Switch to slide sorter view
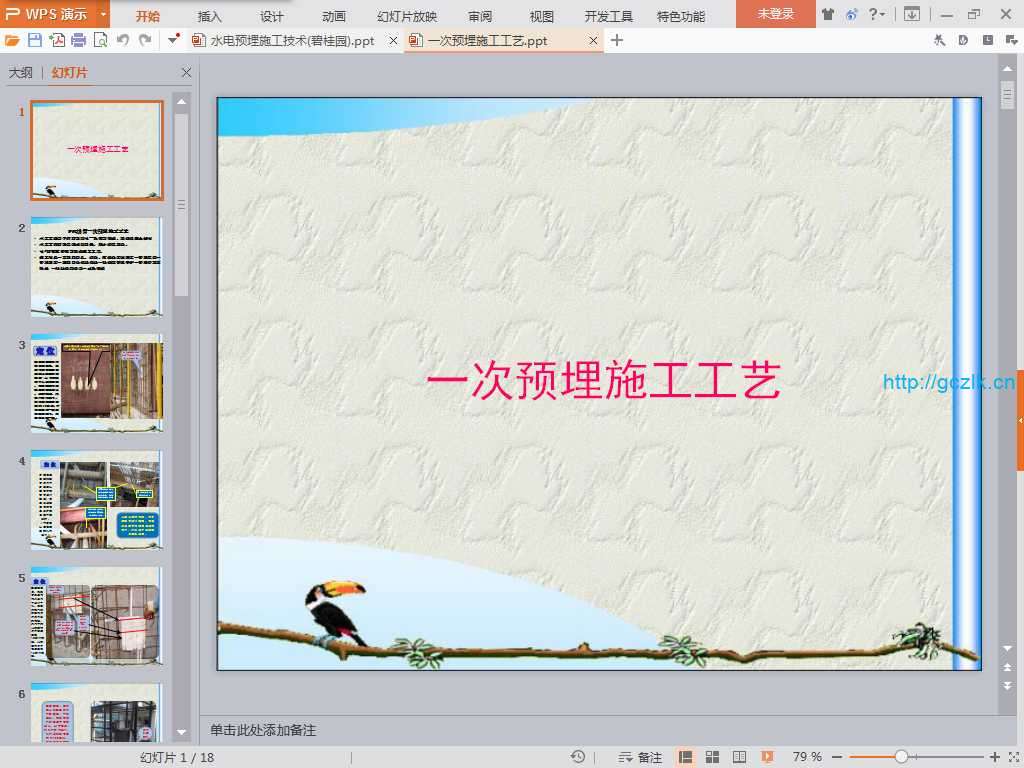Image resolution: width=1024 pixels, height=768 pixels. tap(713, 757)
